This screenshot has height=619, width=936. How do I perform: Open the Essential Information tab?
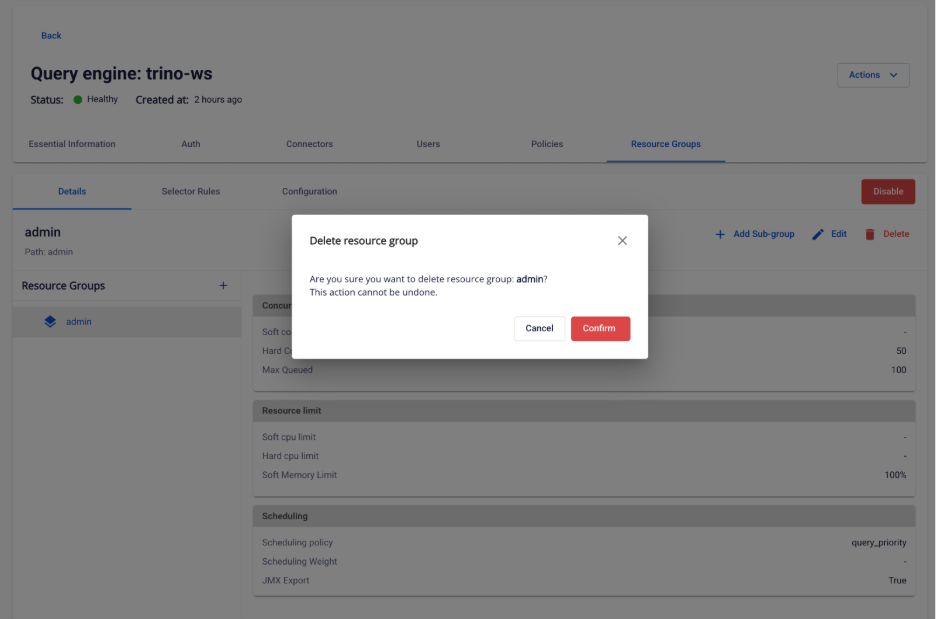tap(72, 144)
